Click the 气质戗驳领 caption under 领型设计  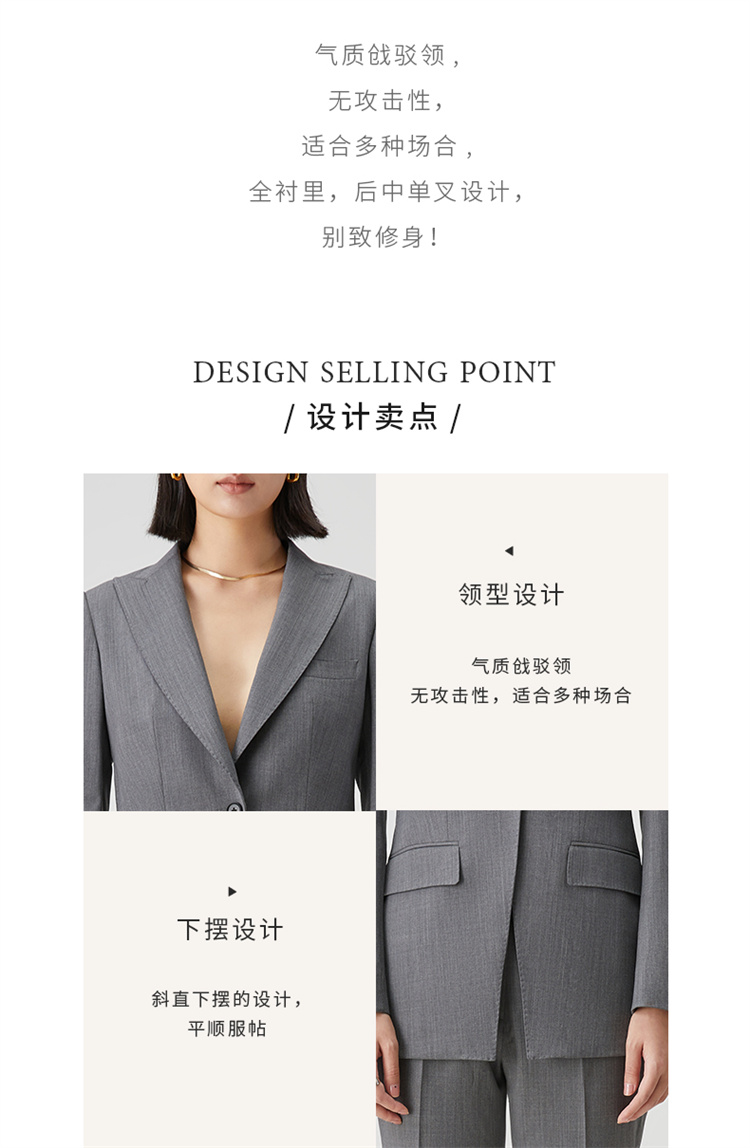(521, 666)
